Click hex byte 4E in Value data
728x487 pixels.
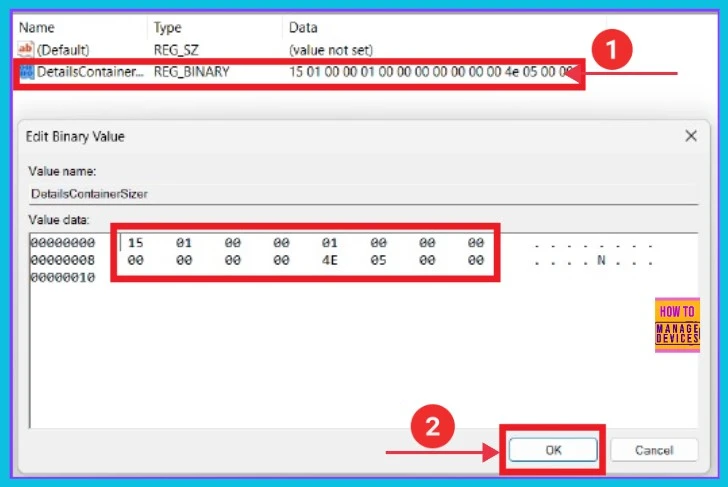[330, 260]
